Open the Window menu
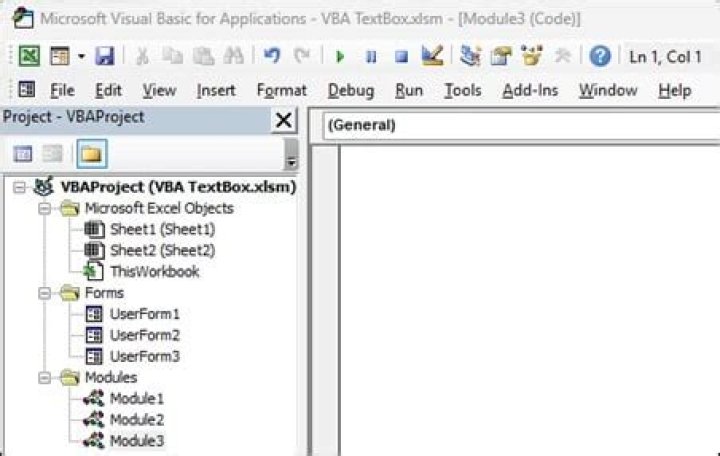 pyautogui.click(x=608, y=90)
